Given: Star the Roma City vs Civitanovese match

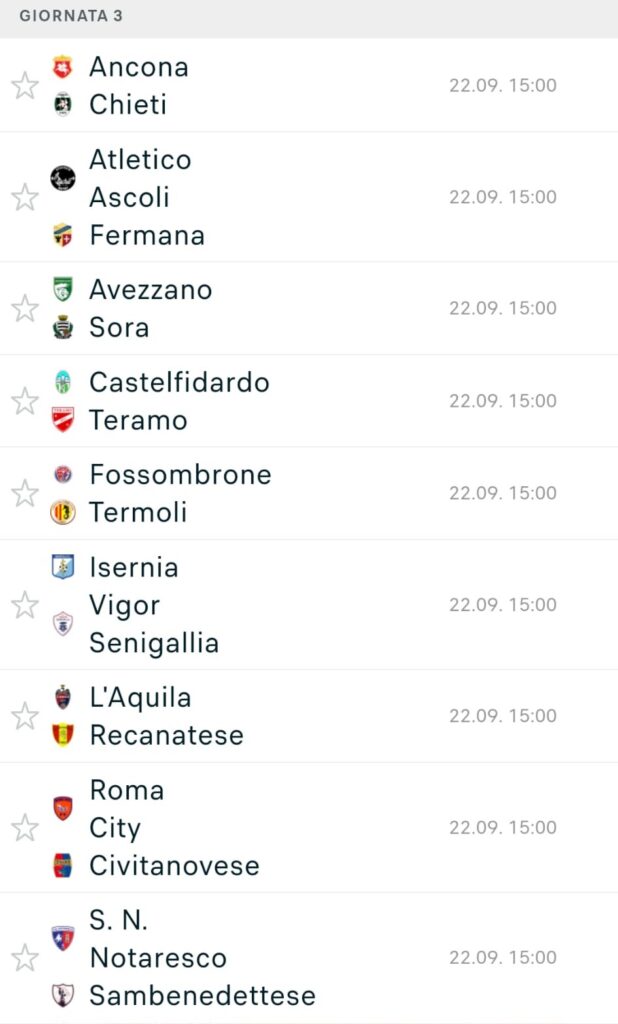Looking at the screenshot, I should pos(25,827).
